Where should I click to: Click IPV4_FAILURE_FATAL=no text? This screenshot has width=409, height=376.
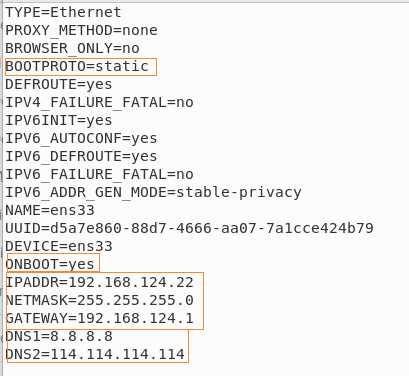pyautogui.click(x=99, y=102)
